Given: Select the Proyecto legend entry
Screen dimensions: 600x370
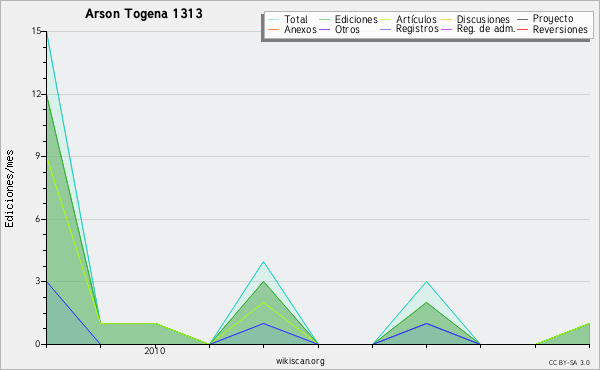Looking at the screenshot, I should pyautogui.click(x=553, y=19).
